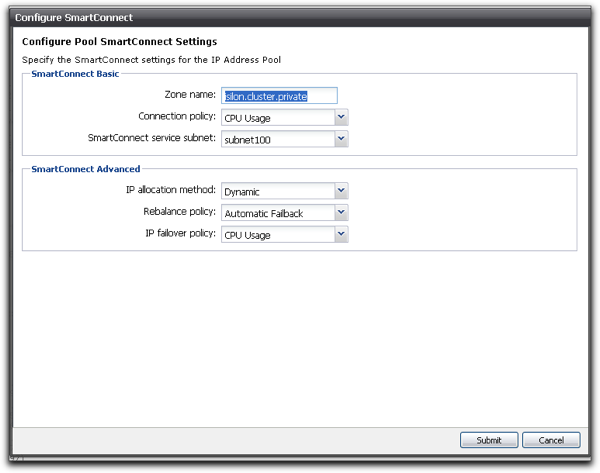Click the 'Connection policy:' label
The image size is (600, 473).
coord(177,116)
